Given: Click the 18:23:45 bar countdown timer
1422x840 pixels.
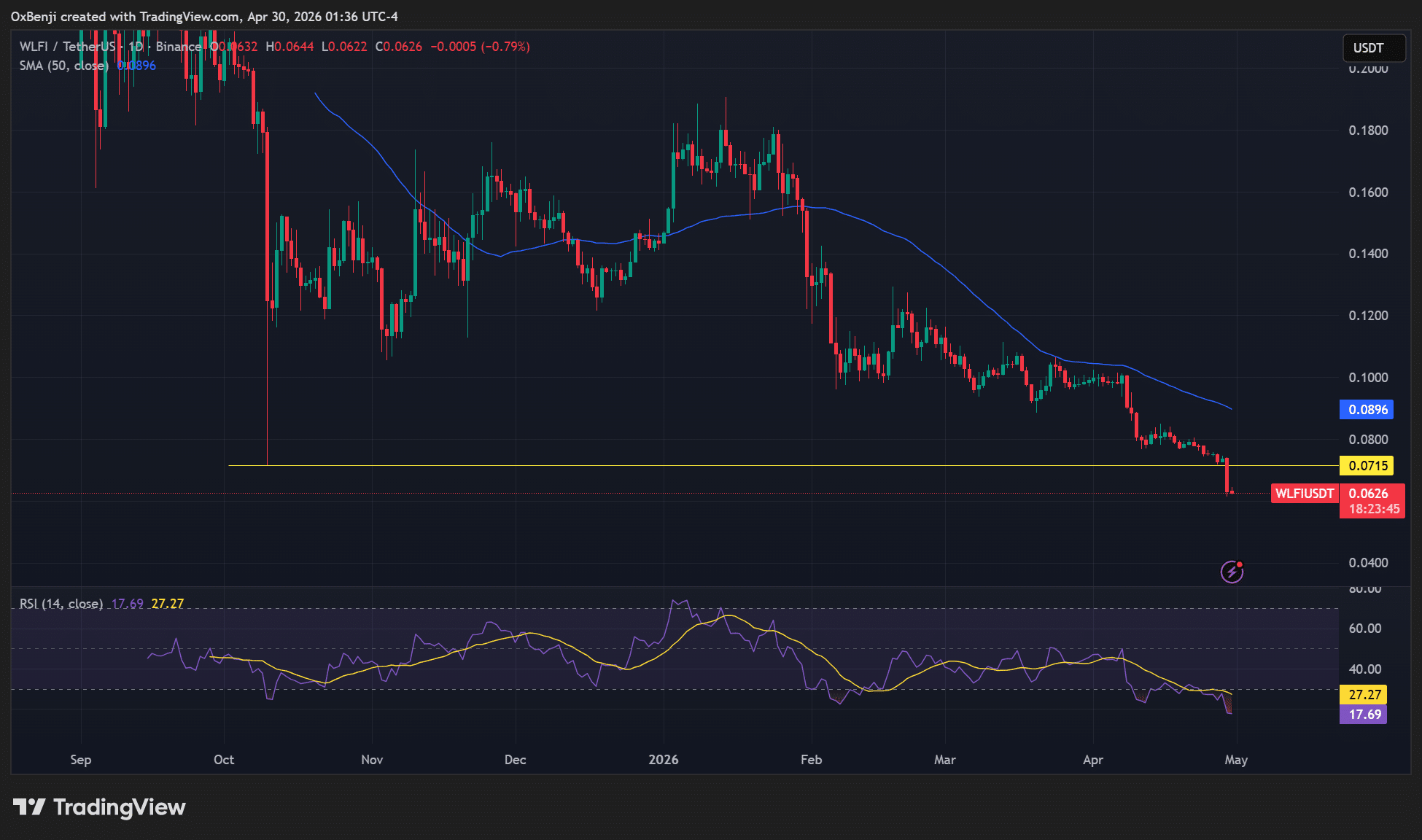Looking at the screenshot, I should (1373, 509).
